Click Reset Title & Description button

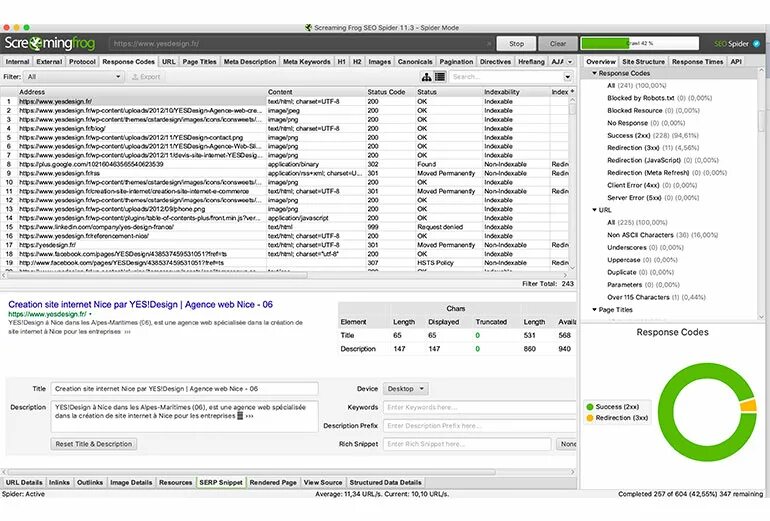(x=93, y=444)
